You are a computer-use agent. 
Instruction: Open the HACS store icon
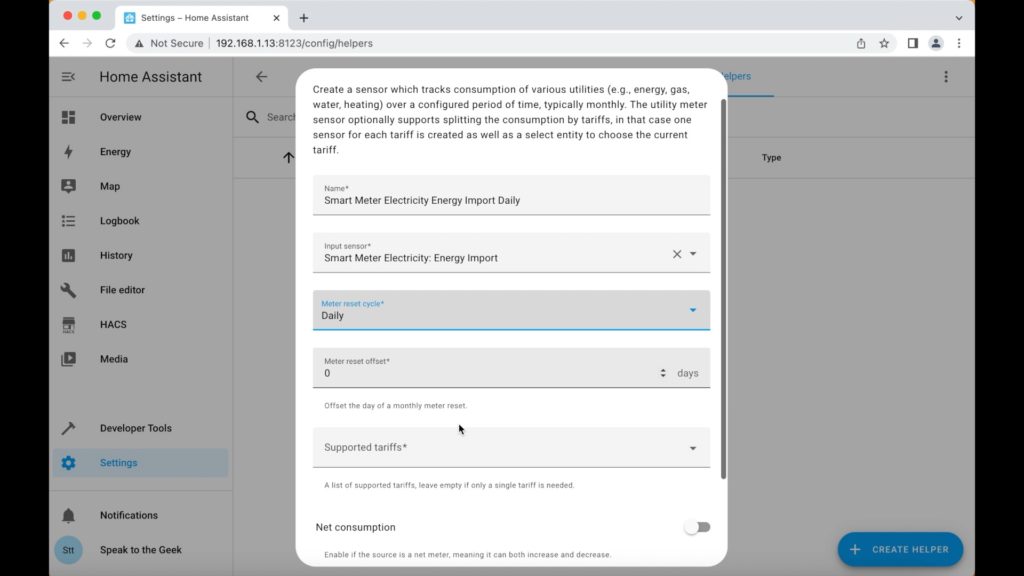(69, 325)
